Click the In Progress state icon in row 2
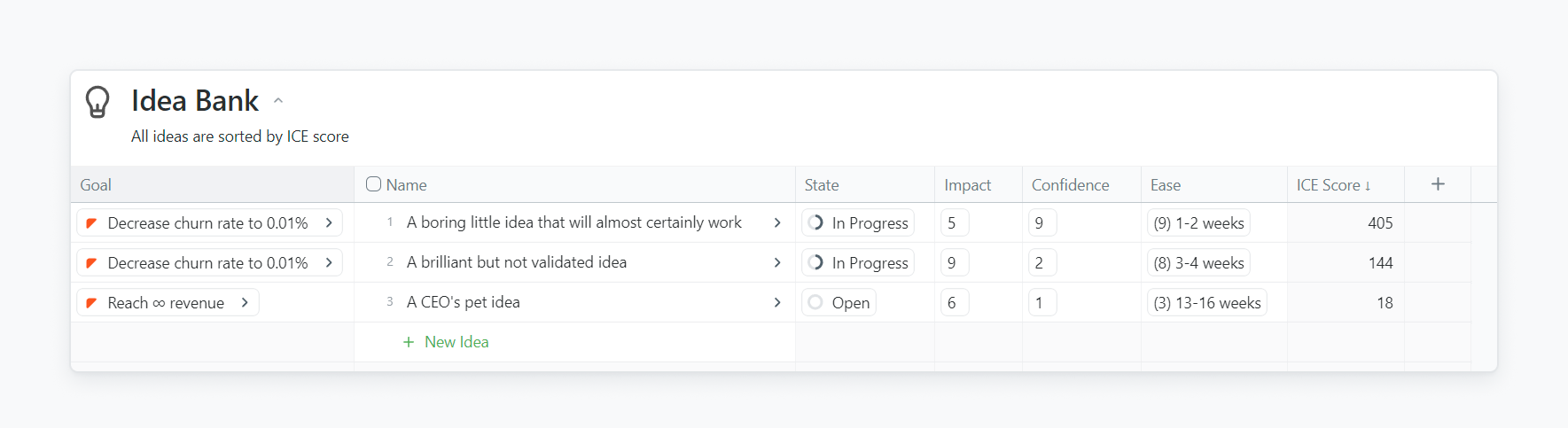The height and width of the screenshot is (428, 1568). 815,262
